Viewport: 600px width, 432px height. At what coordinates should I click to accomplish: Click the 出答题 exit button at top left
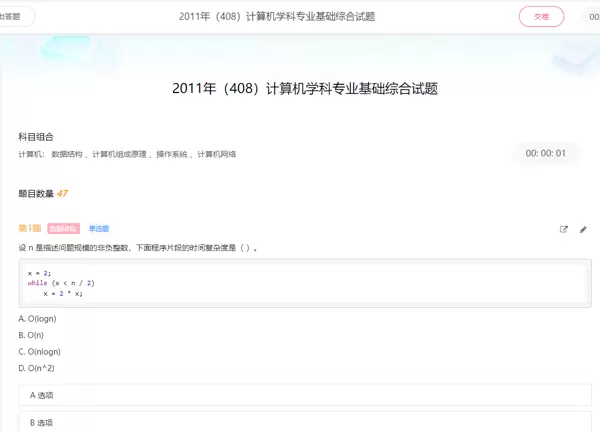(15, 16)
